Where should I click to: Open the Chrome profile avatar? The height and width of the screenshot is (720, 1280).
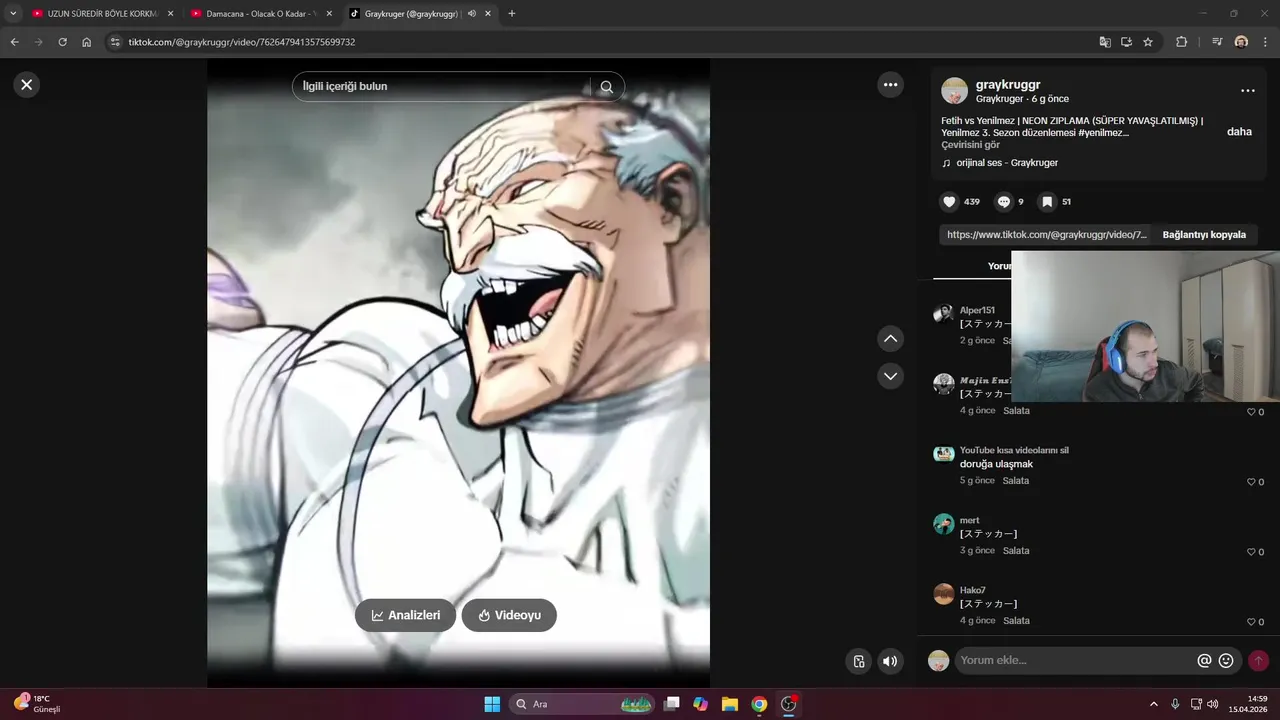[x=1241, y=42]
